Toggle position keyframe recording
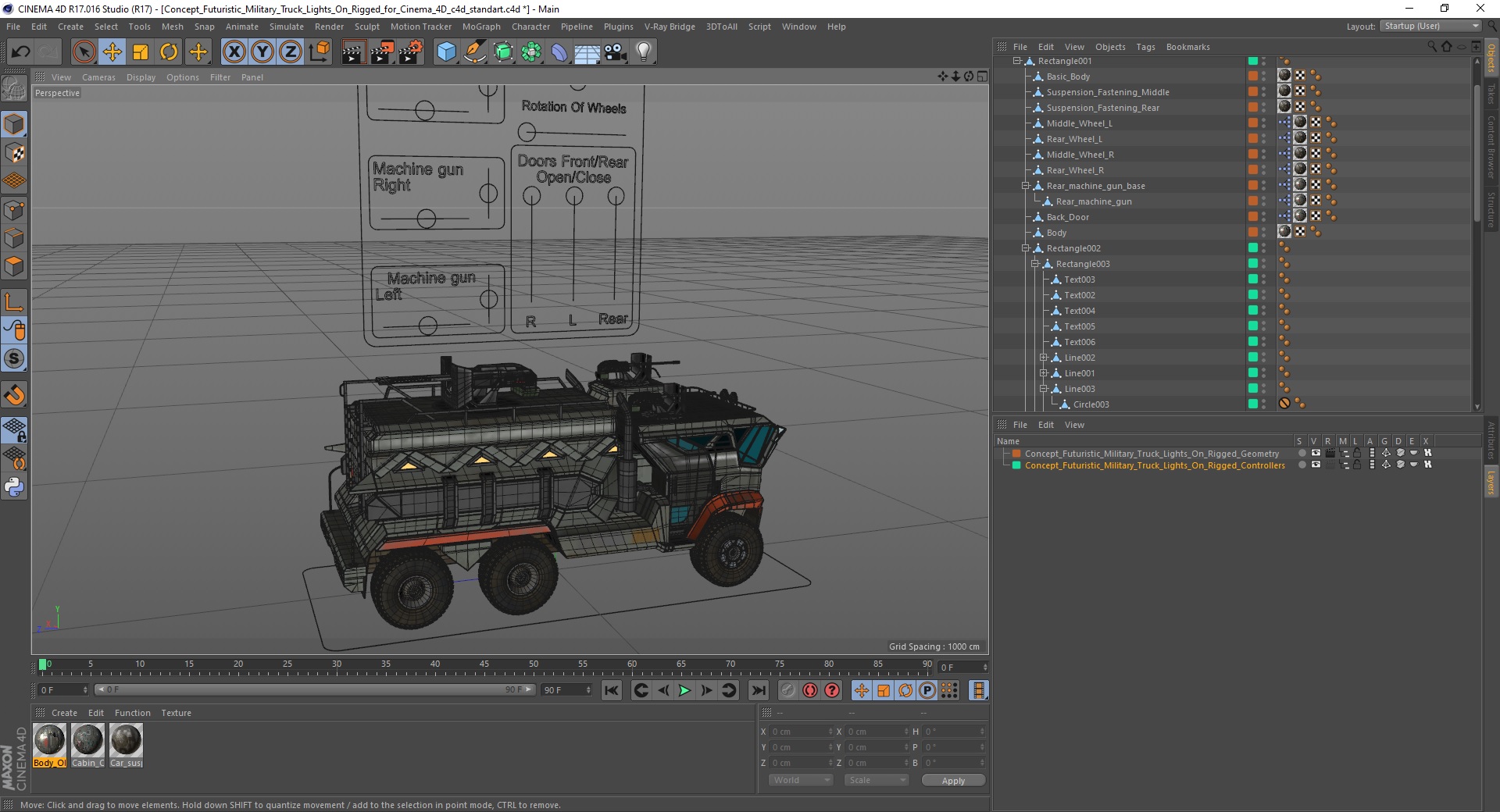Image resolution: width=1500 pixels, height=812 pixels. pyautogui.click(x=861, y=690)
